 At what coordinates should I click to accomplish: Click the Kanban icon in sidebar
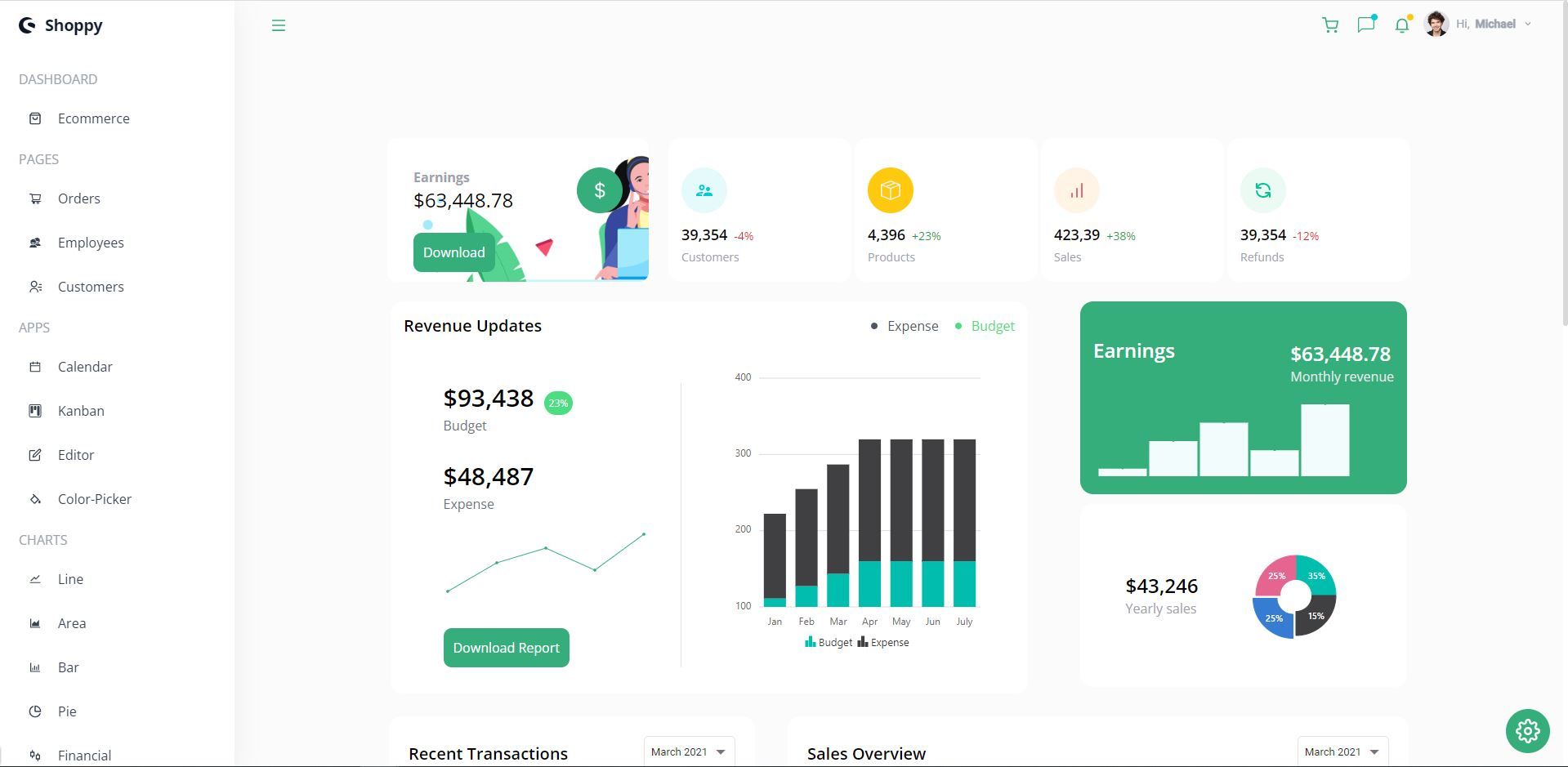point(35,411)
